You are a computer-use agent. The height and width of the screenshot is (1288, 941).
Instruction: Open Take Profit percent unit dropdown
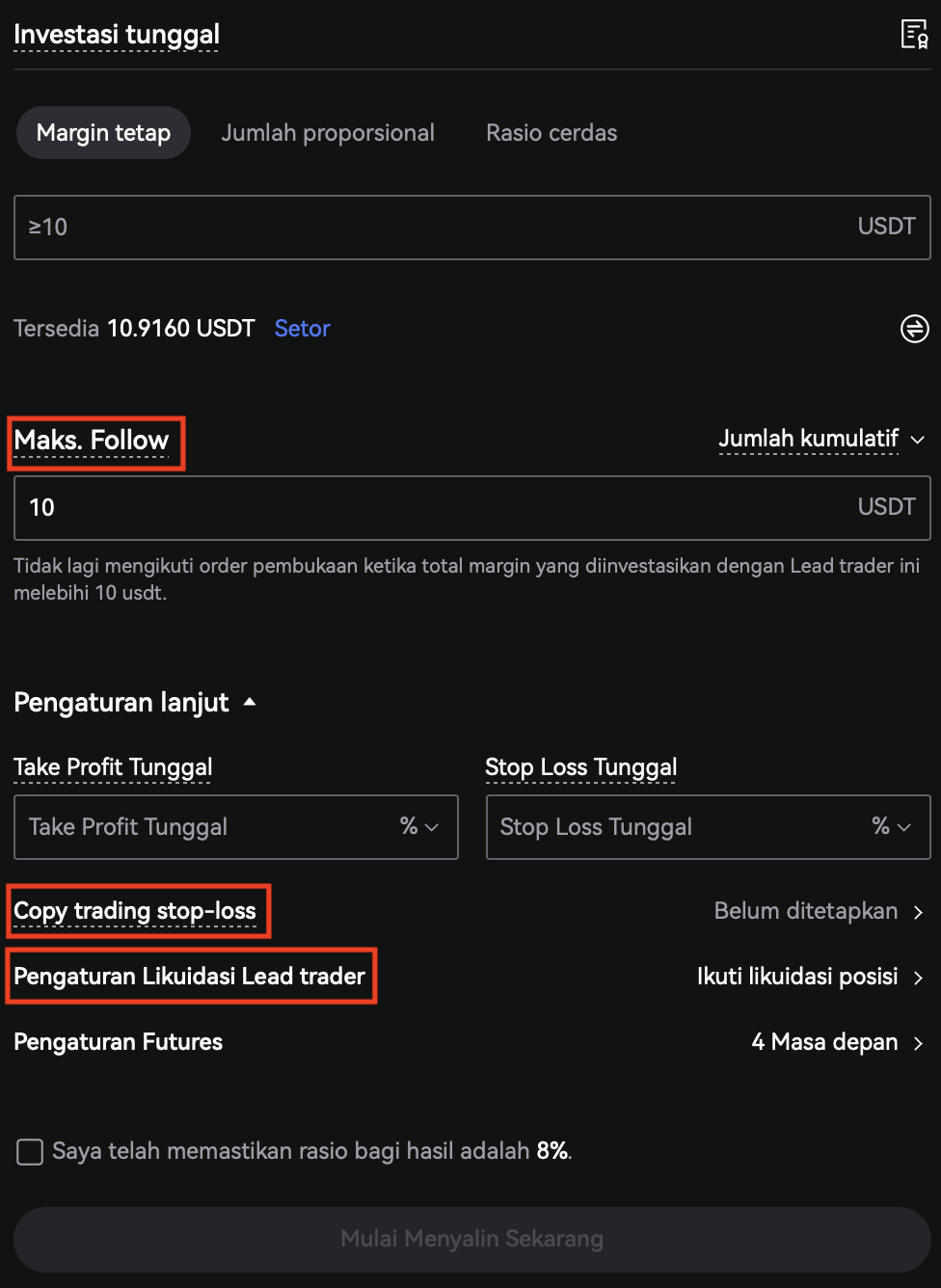[x=419, y=827]
